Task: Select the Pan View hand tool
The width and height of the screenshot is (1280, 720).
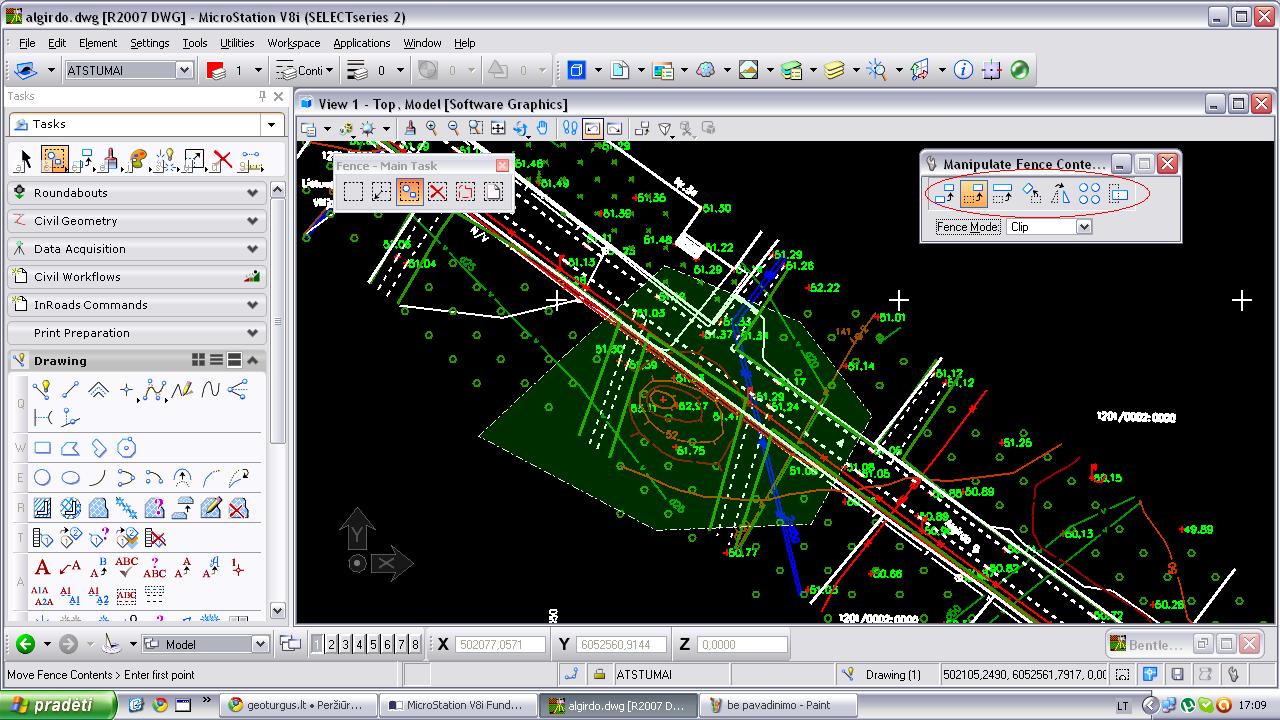Action: (x=542, y=128)
